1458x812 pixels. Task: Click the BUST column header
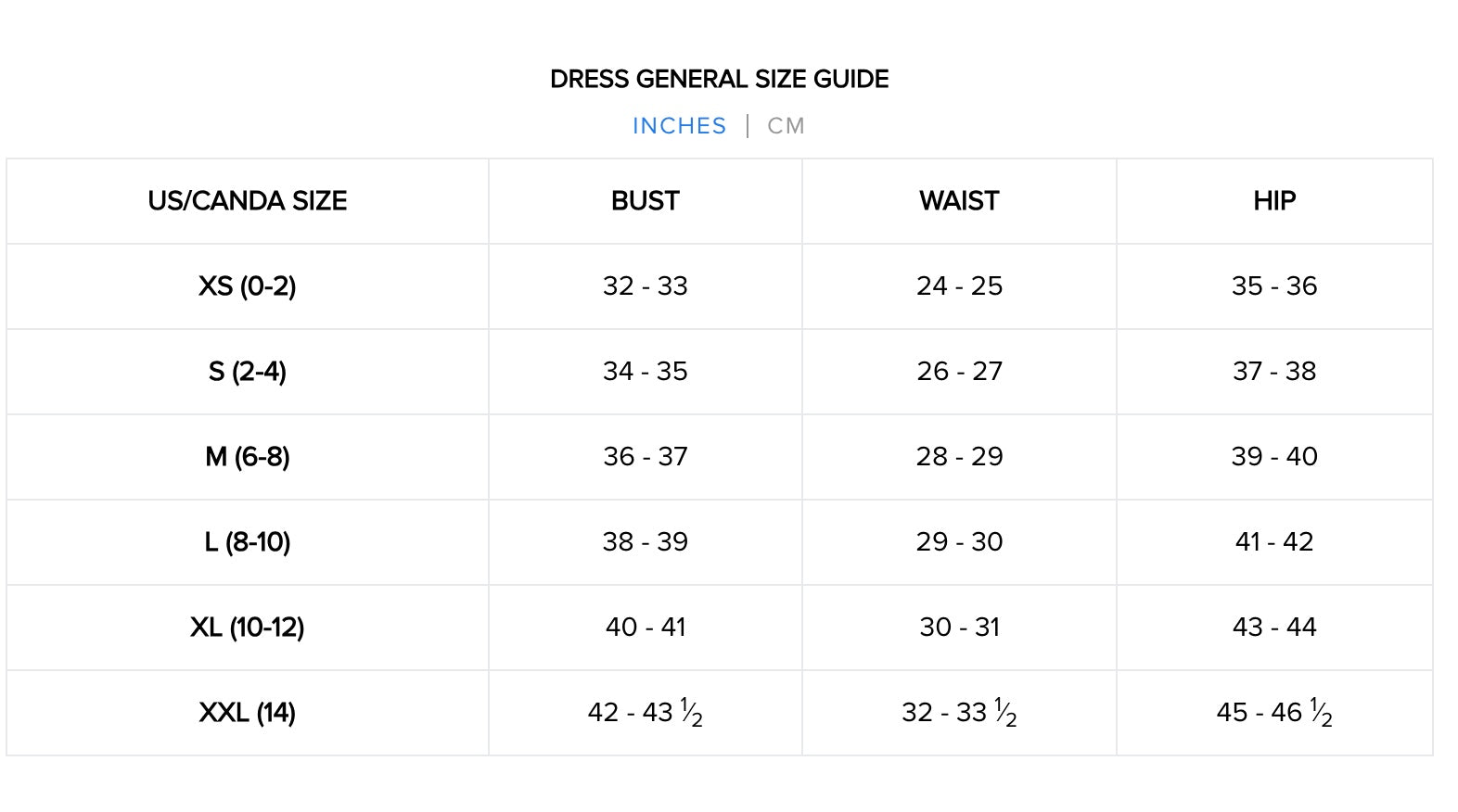645,201
